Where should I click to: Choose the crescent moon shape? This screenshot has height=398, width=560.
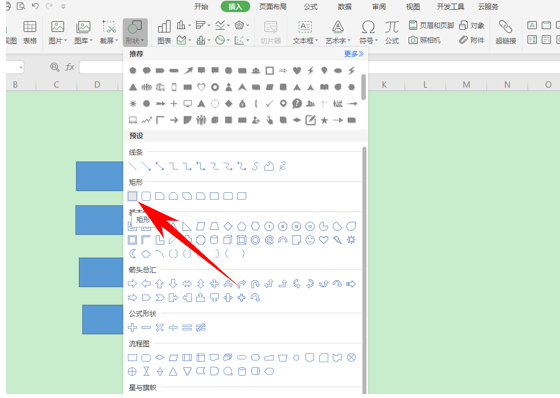[132, 254]
